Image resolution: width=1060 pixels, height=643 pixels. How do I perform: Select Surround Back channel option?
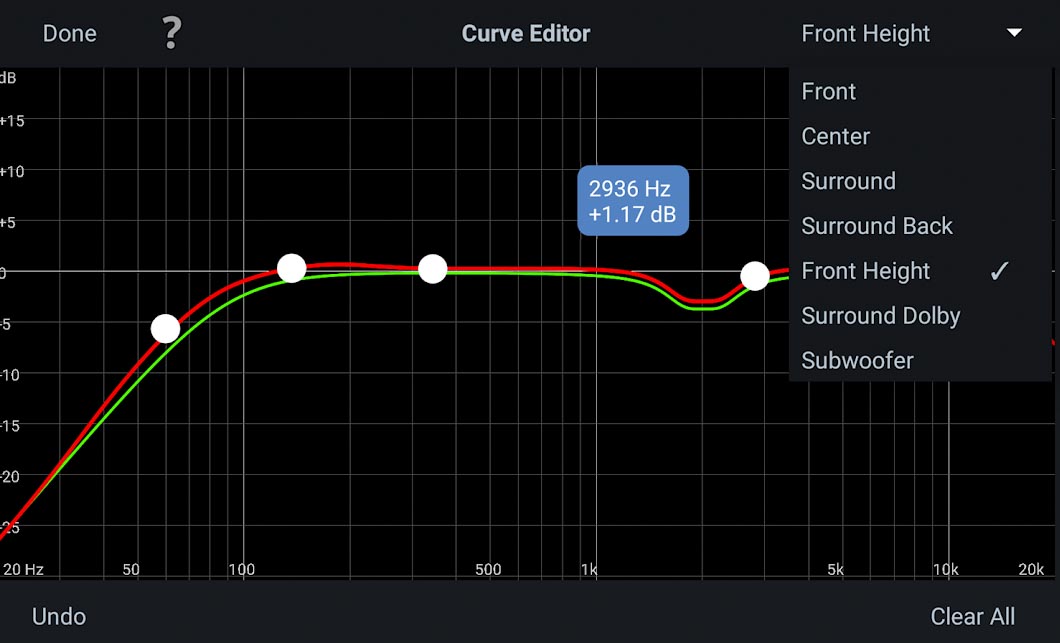(x=877, y=226)
